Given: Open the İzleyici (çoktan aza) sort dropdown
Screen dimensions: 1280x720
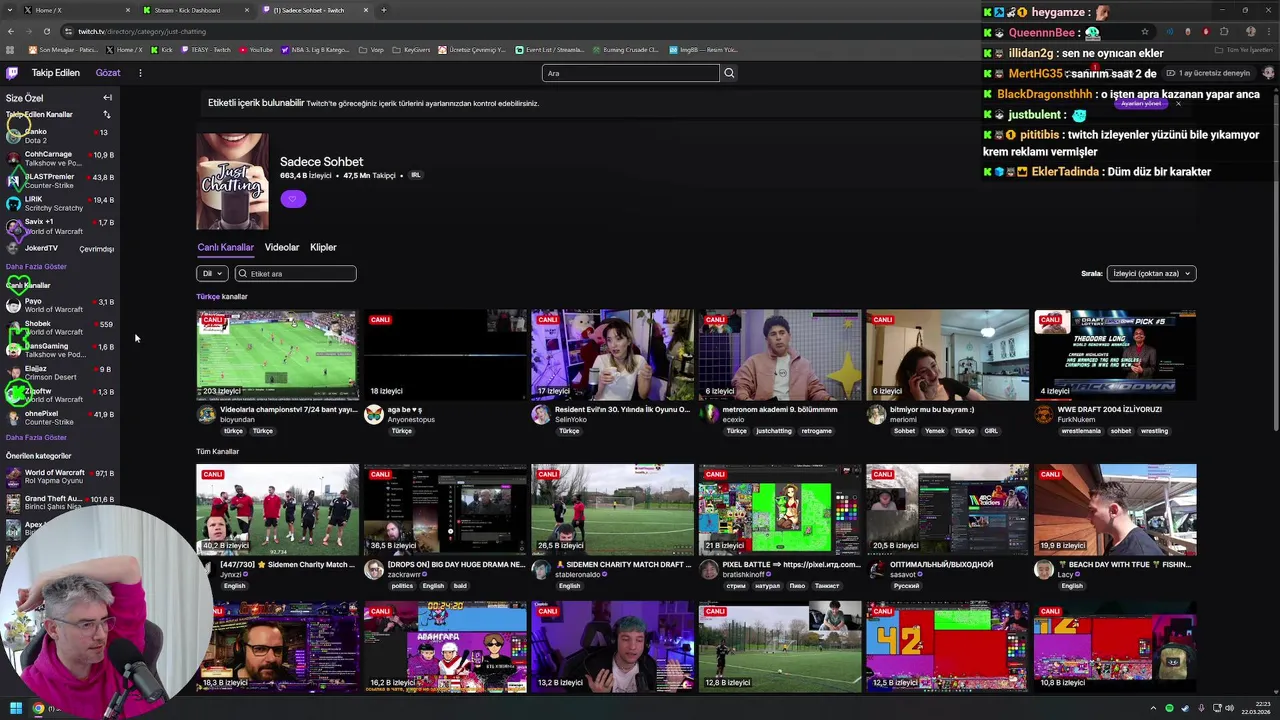Looking at the screenshot, I should (x=1151, y=273).
